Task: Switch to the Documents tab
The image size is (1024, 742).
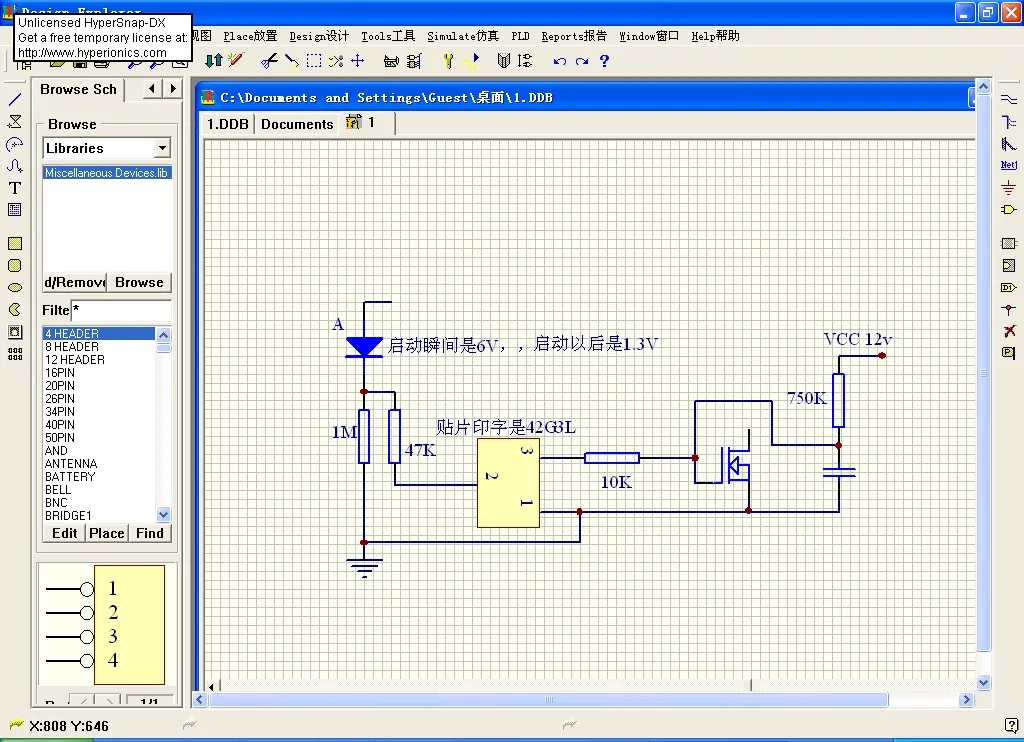Action: tap(297, 123)
